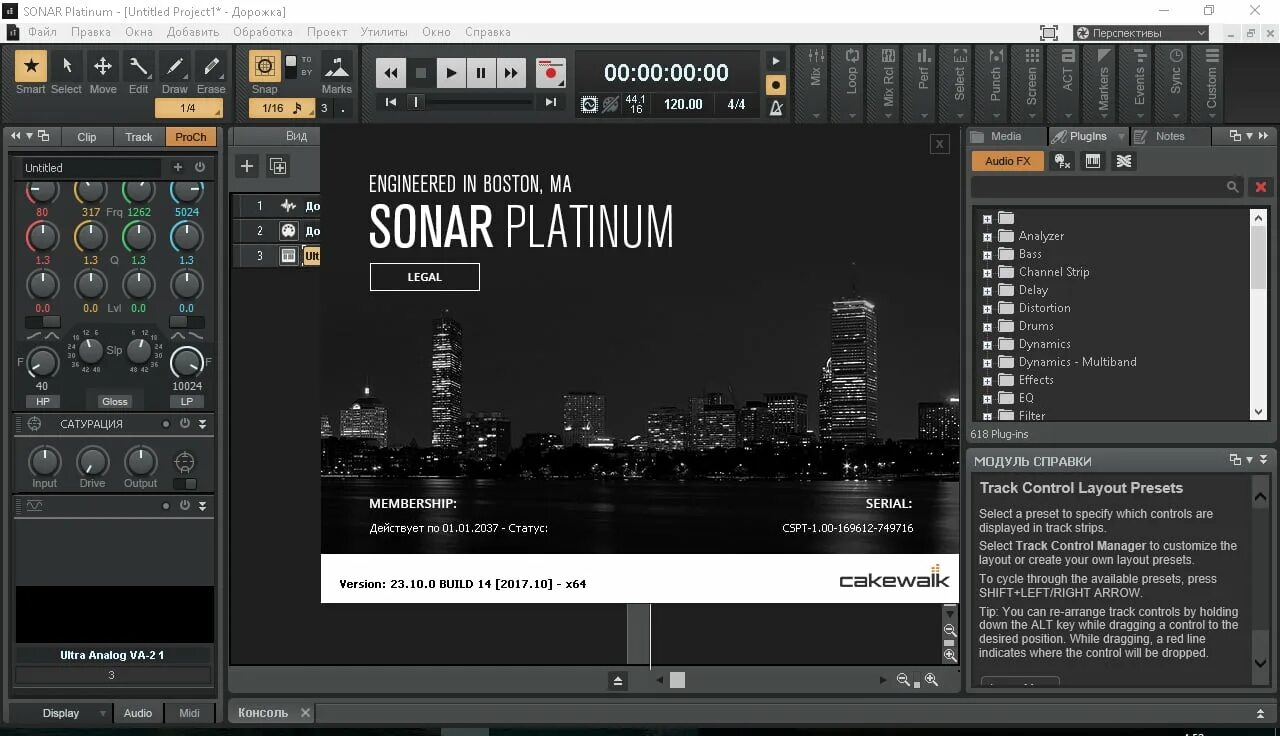Jump to project end marker
The width and height of the screenshot is (1280, 736).
[550, 102]
